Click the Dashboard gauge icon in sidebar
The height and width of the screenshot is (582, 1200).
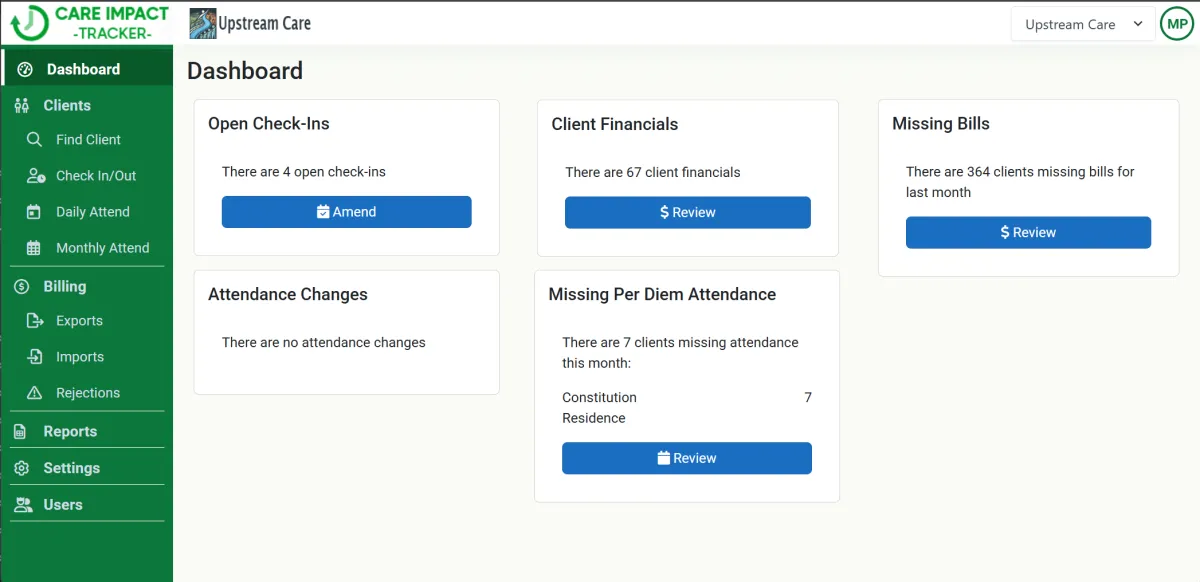click(x=26, y=69)
